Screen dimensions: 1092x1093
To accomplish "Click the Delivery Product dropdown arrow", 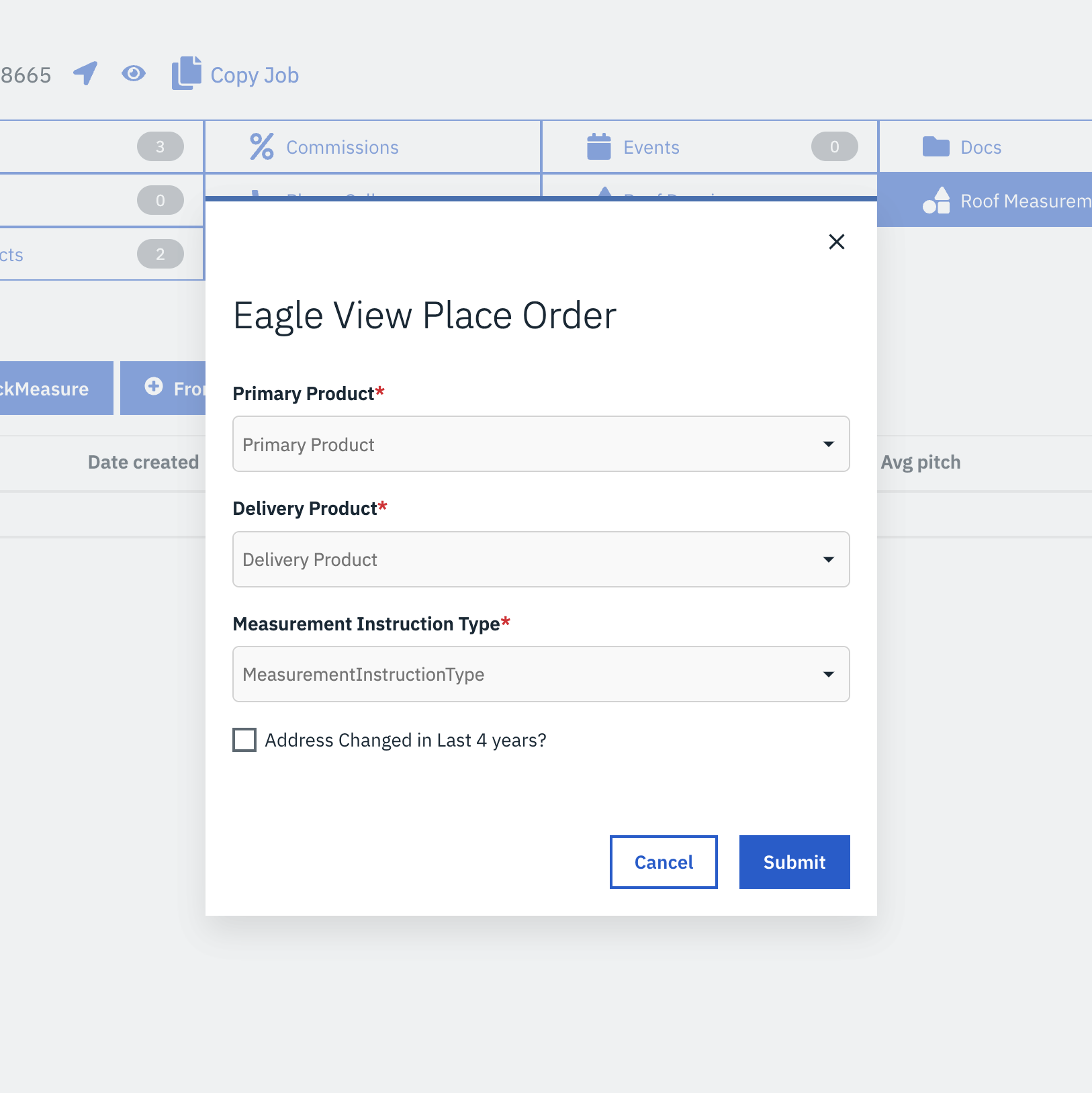I will [x=829, y=559].
